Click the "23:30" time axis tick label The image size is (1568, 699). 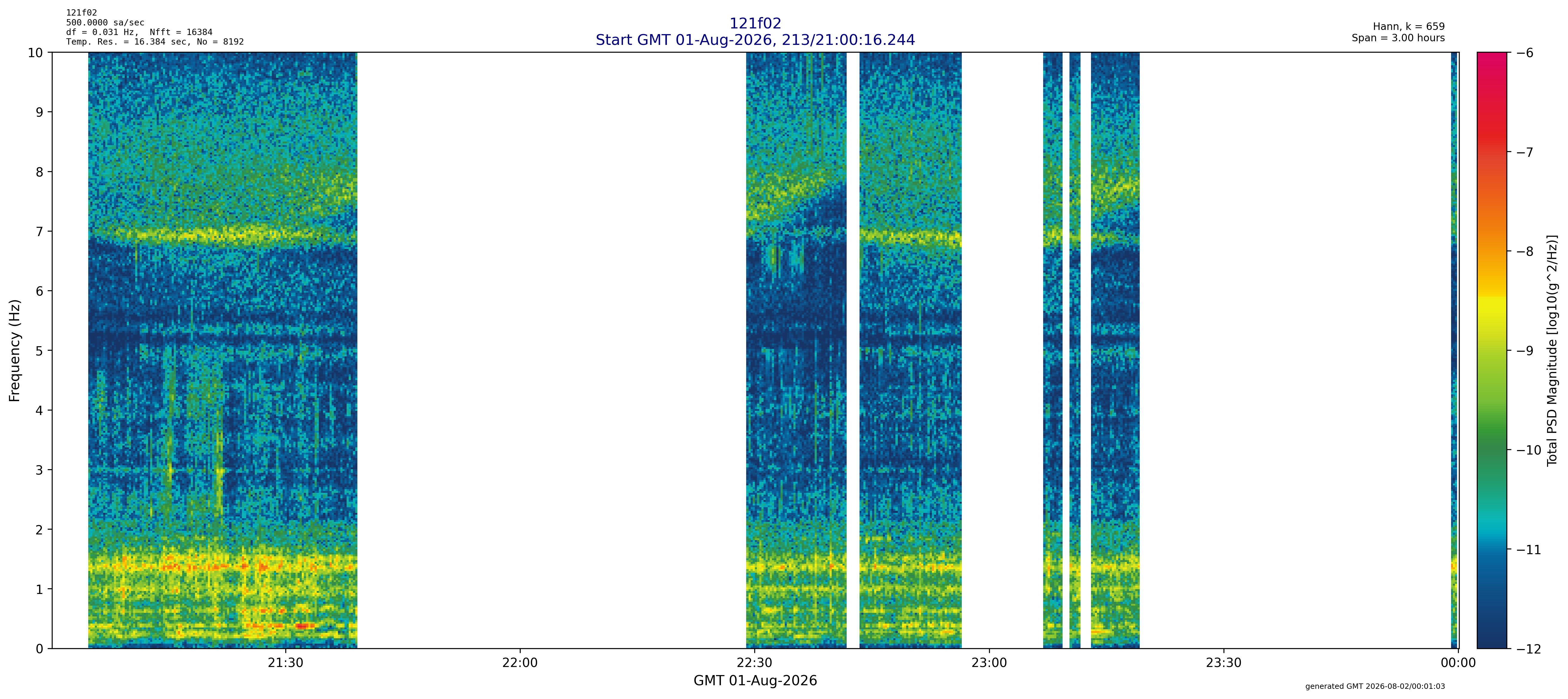coord(1223,663)
